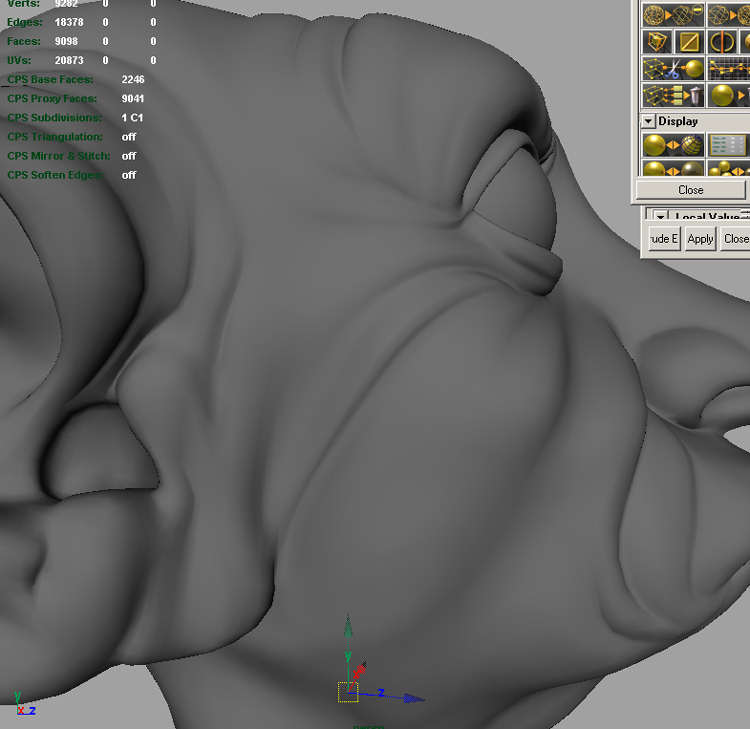This screenshot has width=750, height=729.
Task: Click the partially visible Extrude button
Action: coord(663,239)
